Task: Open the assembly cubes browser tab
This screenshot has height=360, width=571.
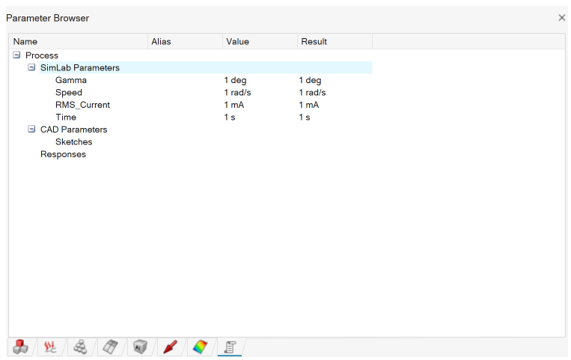Action: [x=20, y=347]
